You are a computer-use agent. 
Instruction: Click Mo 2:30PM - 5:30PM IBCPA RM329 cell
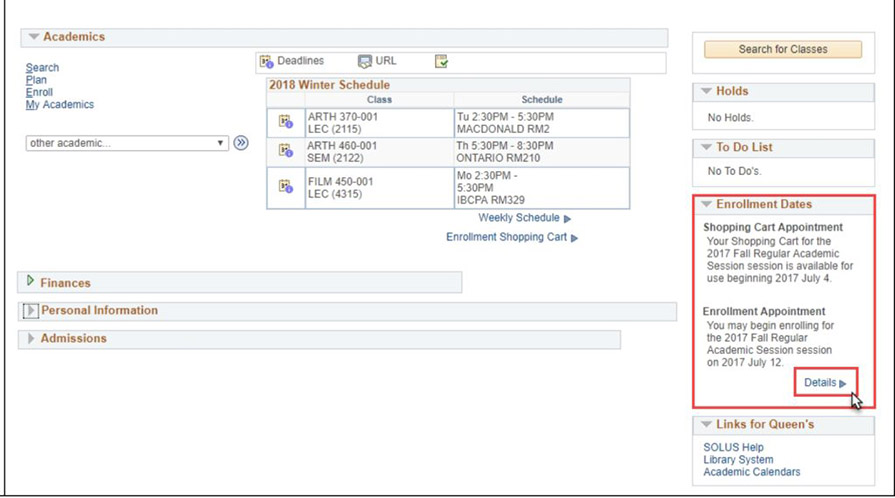pos(542,188)
